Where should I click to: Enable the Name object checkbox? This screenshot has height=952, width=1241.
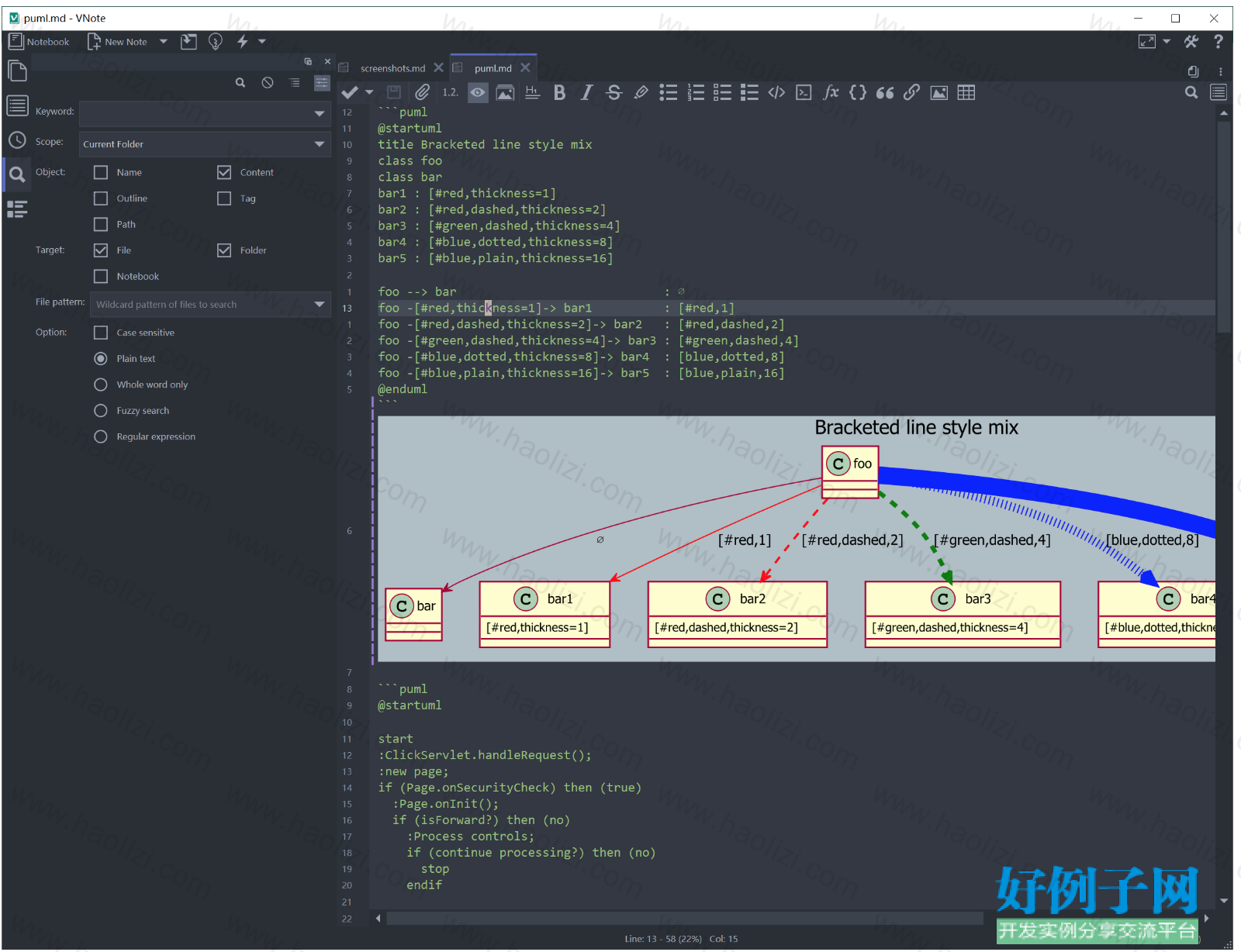click(101, 172)
